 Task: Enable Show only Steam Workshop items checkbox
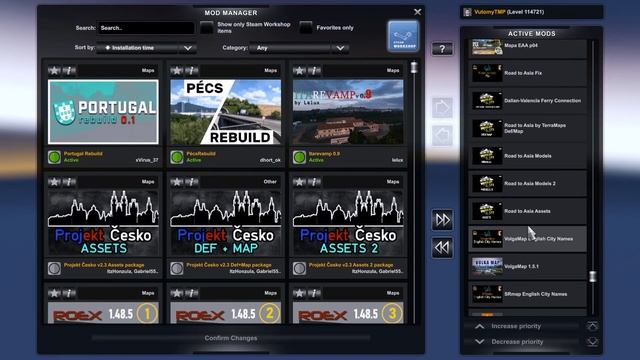[207, 28]
